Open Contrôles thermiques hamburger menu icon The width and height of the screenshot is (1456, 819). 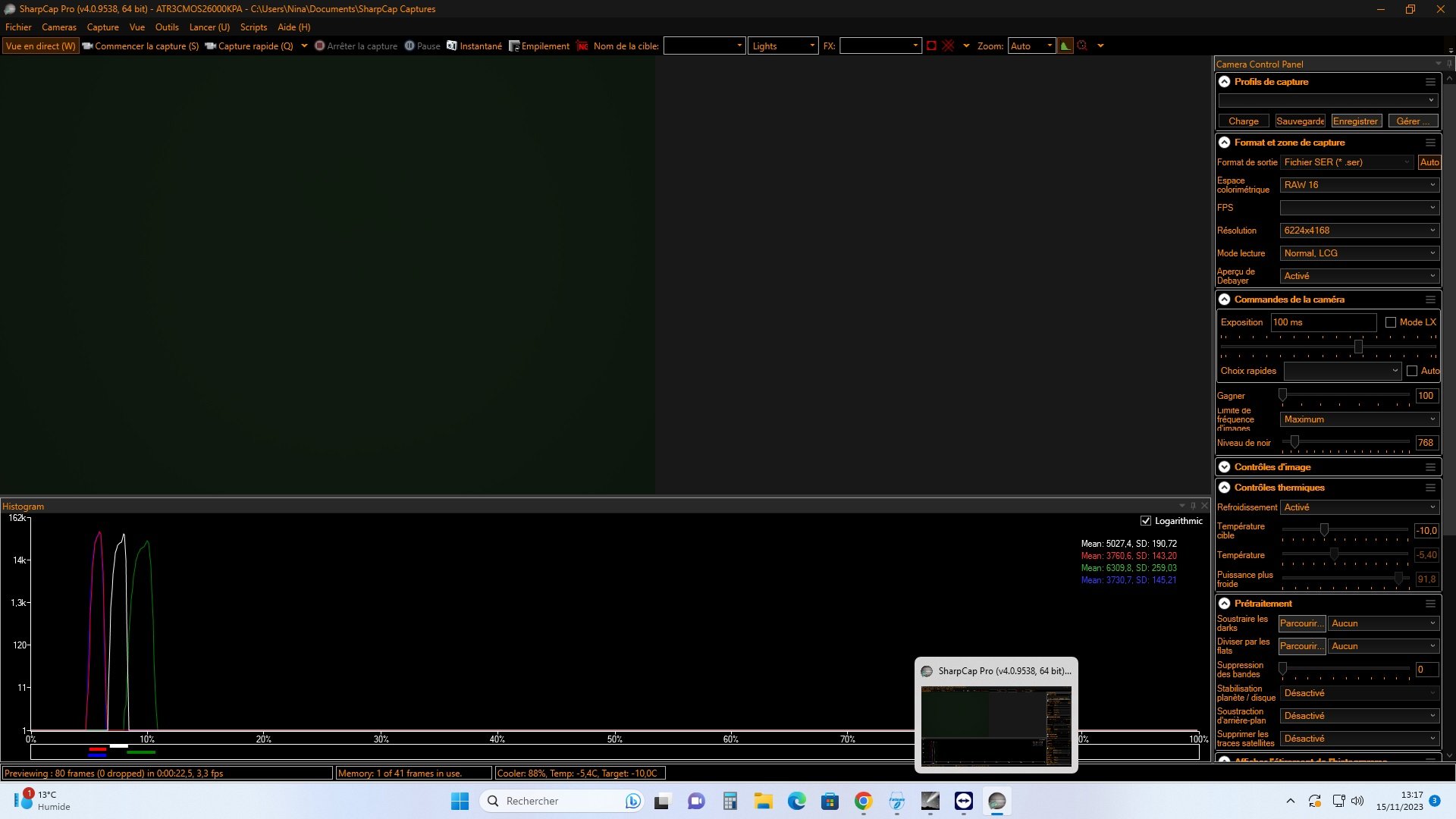pyautogui.click(x=1430, y=488)
